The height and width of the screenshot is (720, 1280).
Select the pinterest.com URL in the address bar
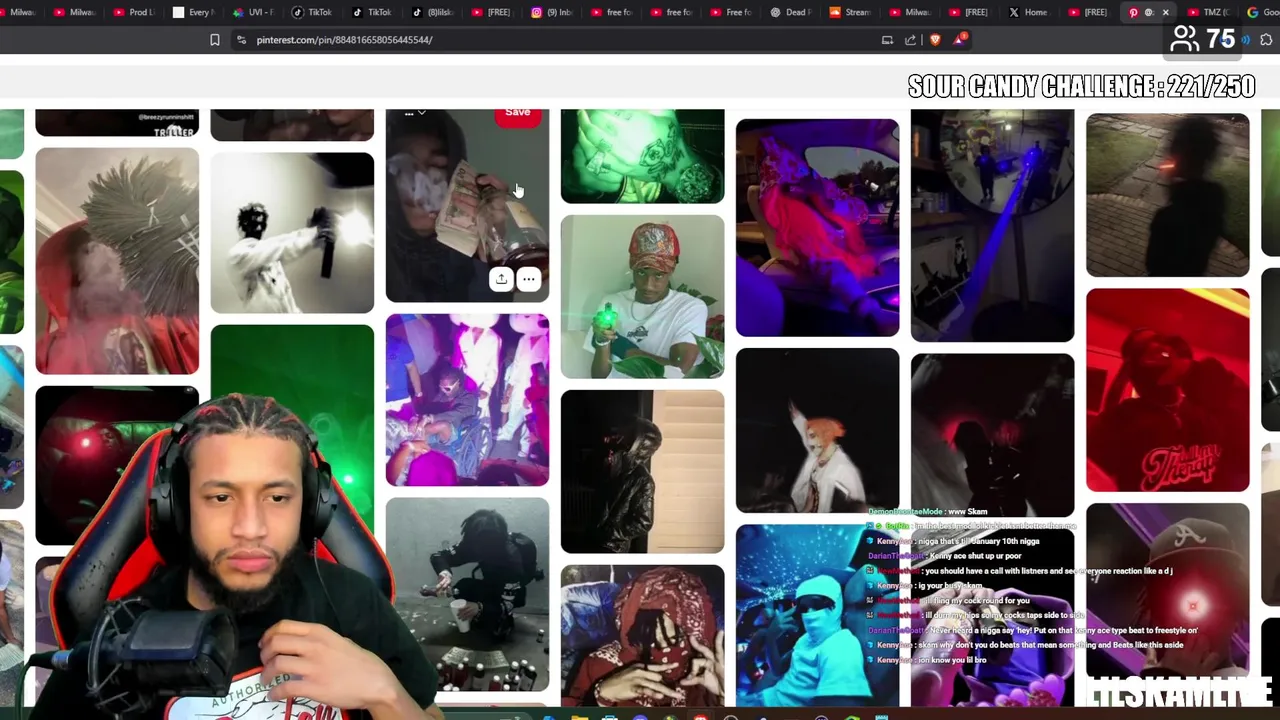[x=344, y=40]
